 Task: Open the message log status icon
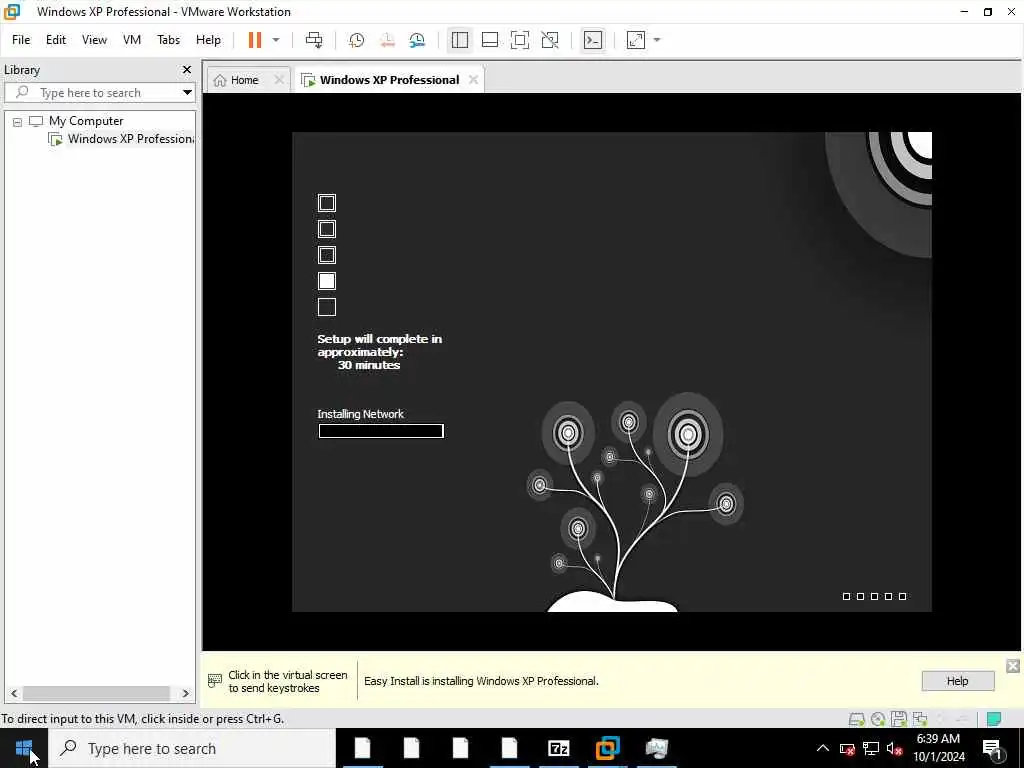[x=994, y=719]
